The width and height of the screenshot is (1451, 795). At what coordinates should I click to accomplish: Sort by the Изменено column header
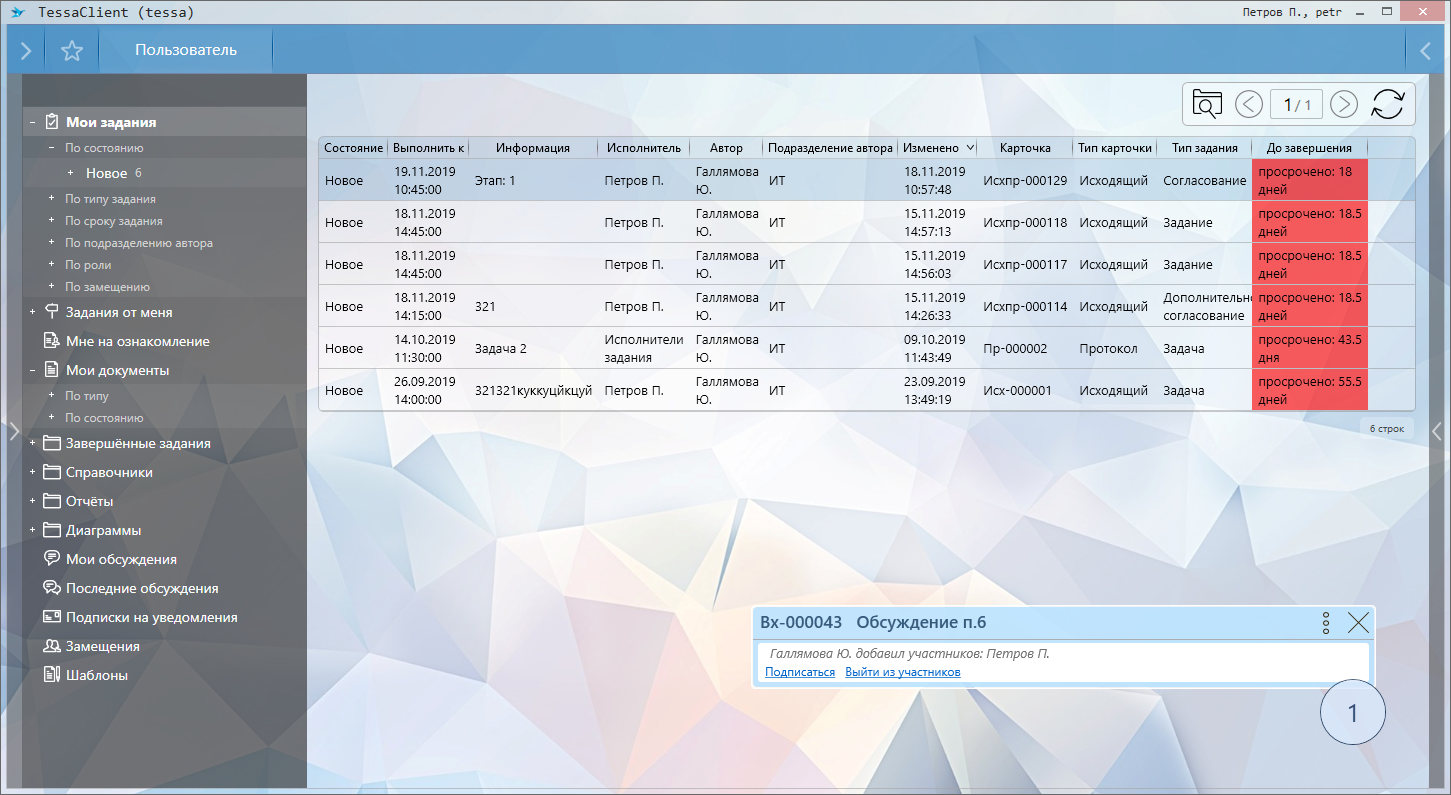(931, 148)
